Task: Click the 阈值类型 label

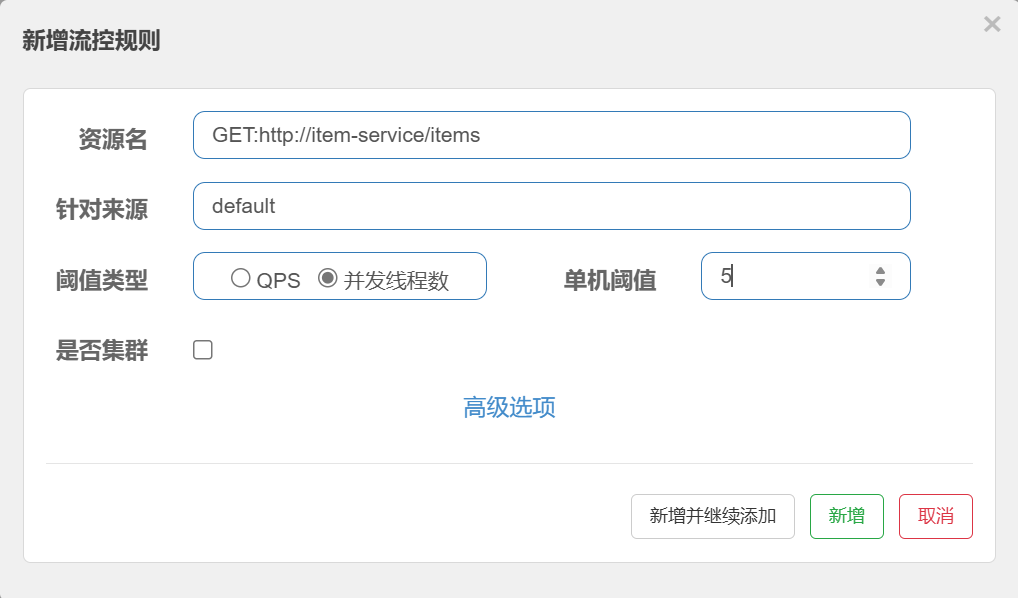Action: pos(102,281)
